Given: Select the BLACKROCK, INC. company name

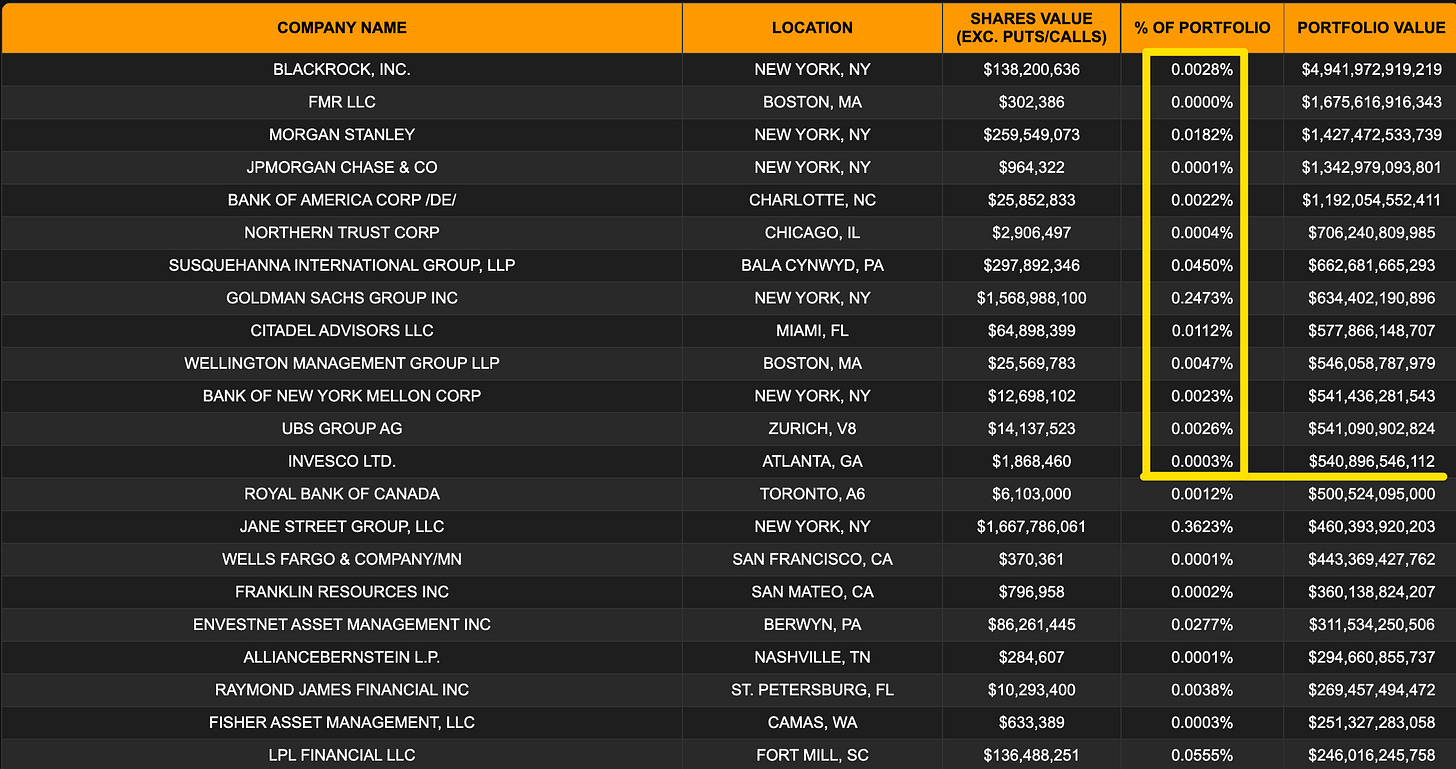Looking at the screenshot, I should (342, 70).
